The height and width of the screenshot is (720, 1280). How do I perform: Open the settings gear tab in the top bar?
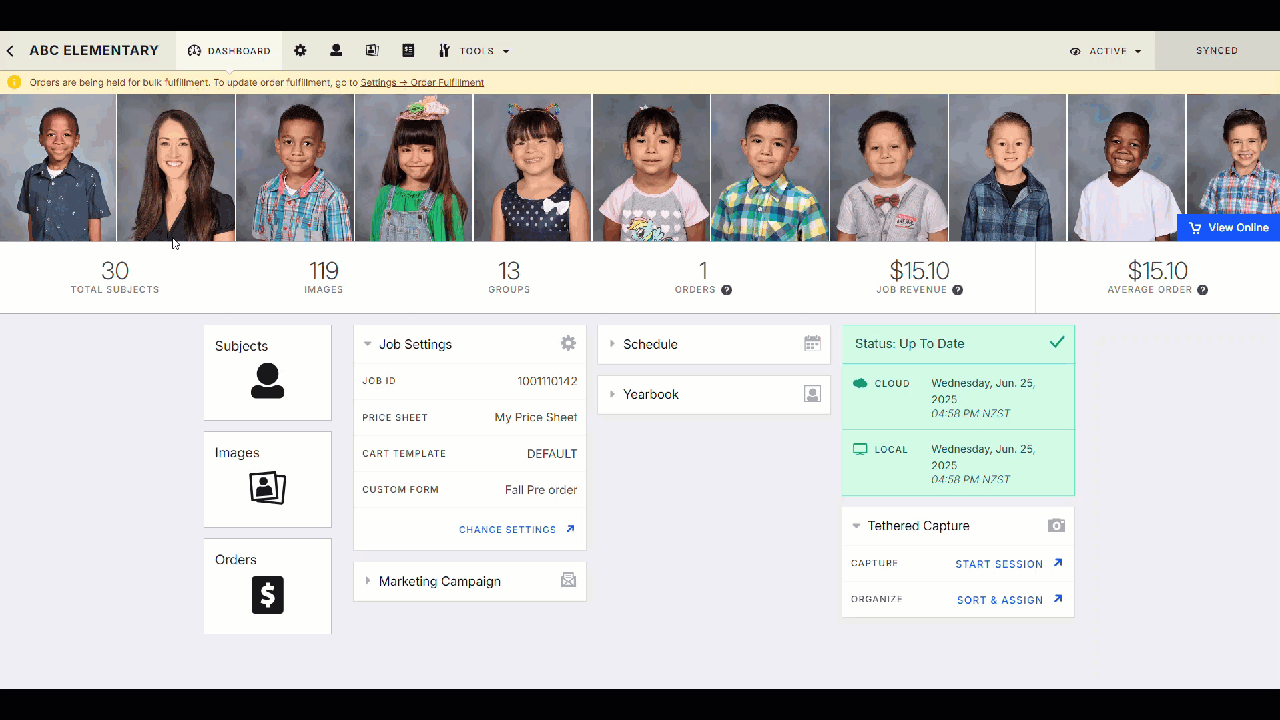pos(300,50)
